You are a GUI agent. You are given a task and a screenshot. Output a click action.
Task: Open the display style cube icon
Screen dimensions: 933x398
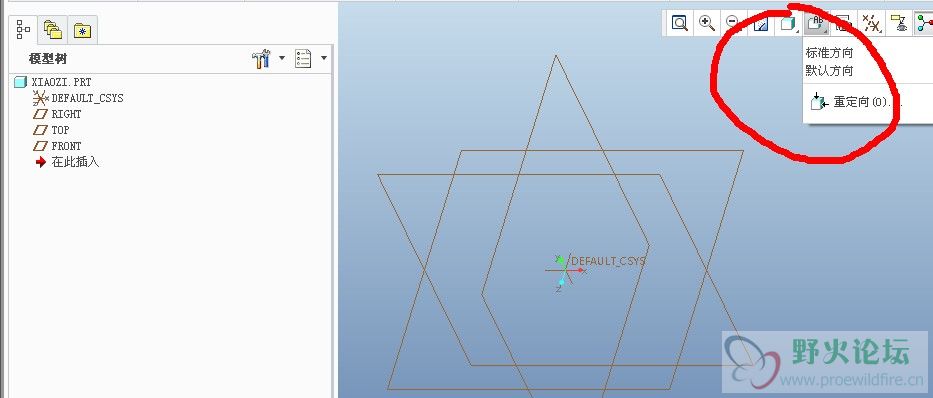788,23
